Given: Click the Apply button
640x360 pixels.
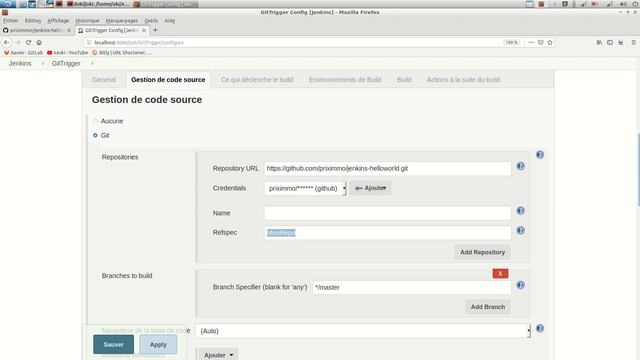Looking at the screenshot, I should pyautogui.click(x=158, y=344).
